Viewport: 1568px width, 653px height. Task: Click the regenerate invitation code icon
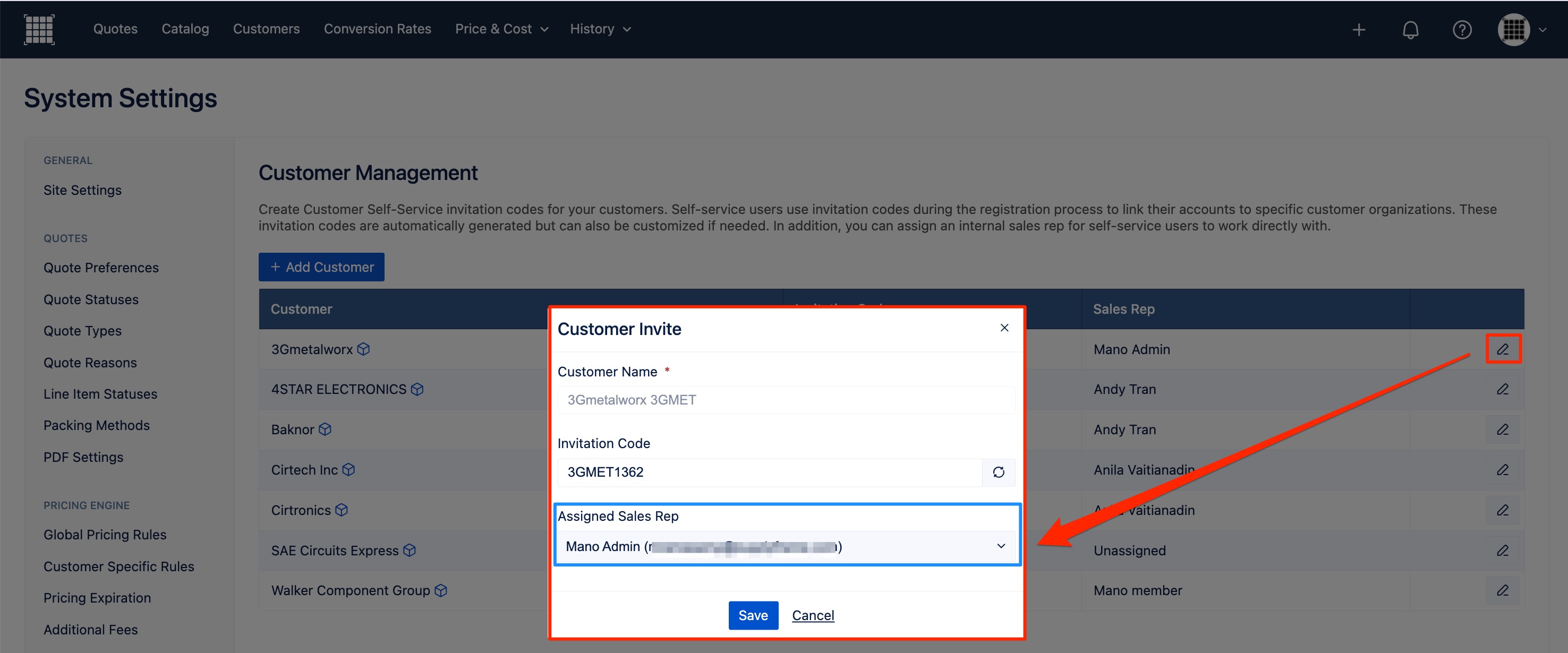click(x=998, y=472)
